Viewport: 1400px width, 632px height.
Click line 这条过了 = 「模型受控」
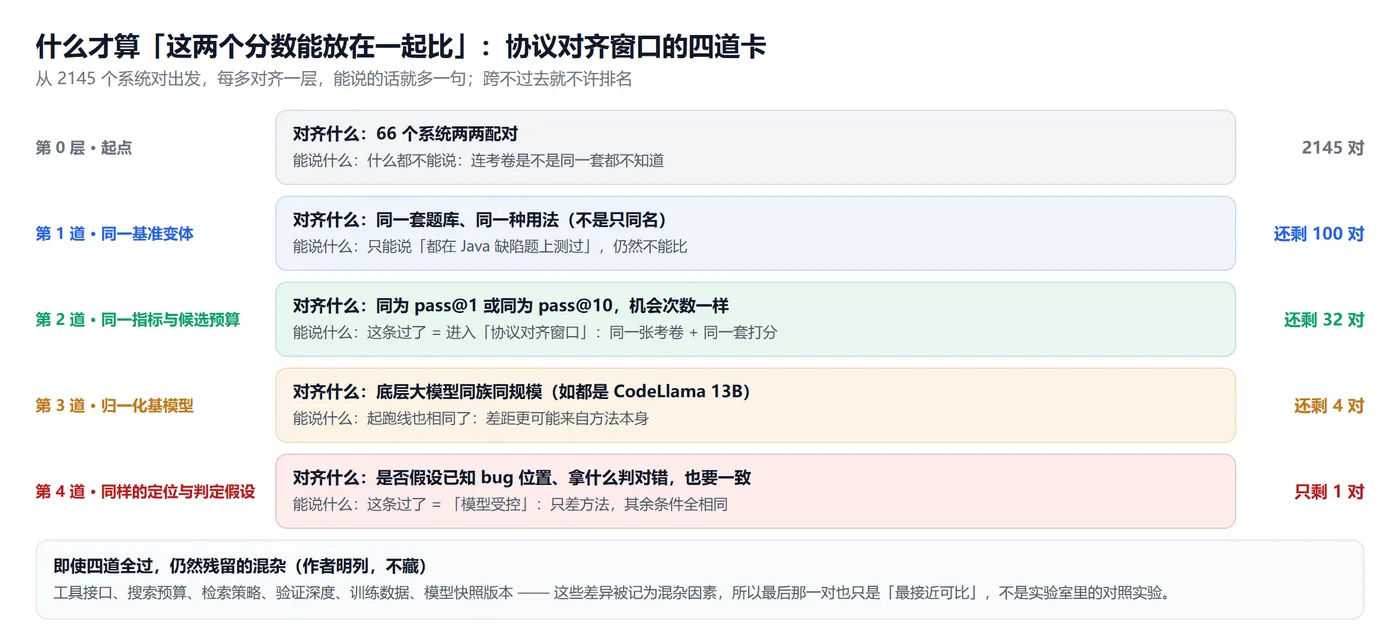pos(510,504)
